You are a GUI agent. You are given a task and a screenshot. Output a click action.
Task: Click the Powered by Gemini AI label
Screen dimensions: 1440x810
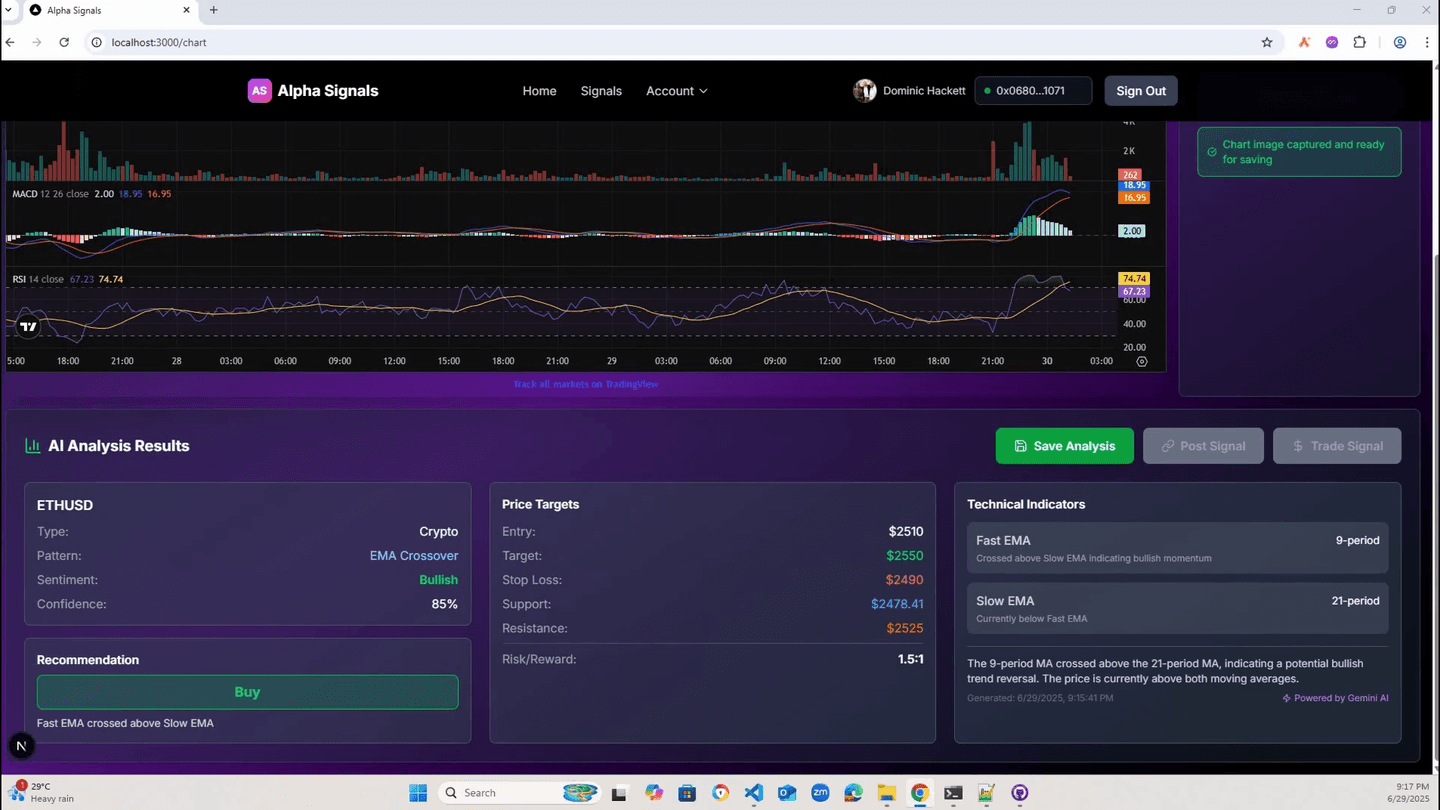point(1335,698)
